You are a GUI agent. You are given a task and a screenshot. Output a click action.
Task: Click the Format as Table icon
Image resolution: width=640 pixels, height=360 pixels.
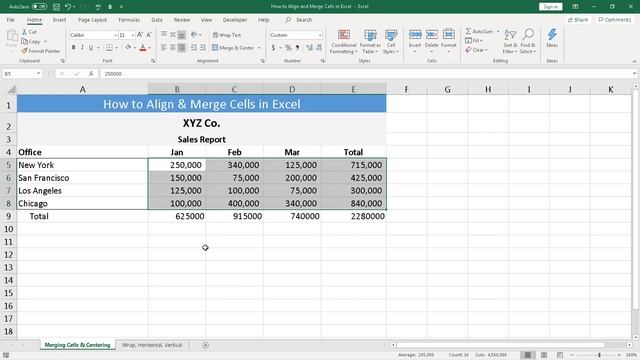[x=370, y=35]
